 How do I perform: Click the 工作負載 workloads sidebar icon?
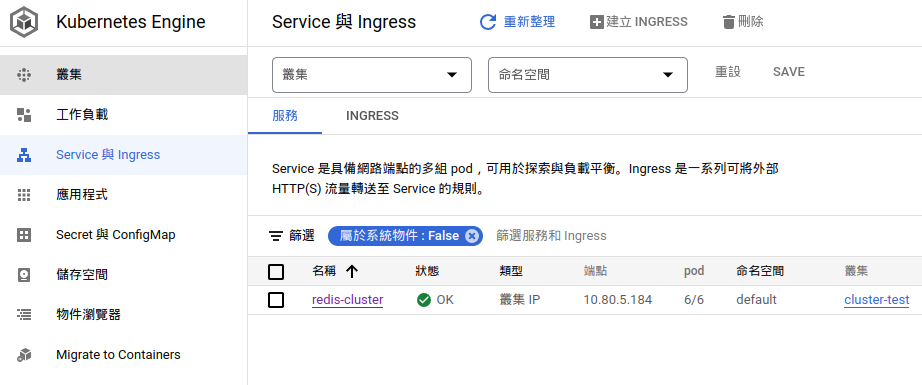coord(24,115)
